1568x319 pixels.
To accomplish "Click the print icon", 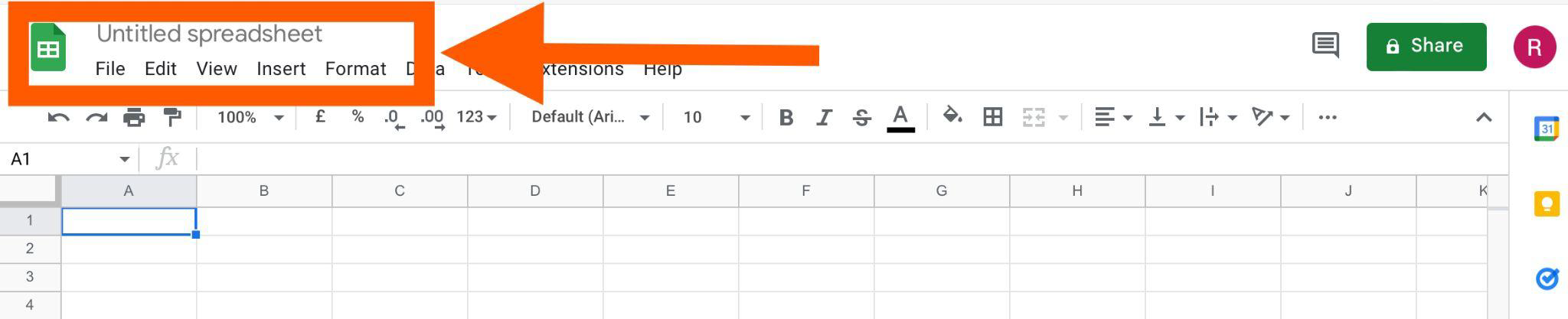I will click(134, 117).
